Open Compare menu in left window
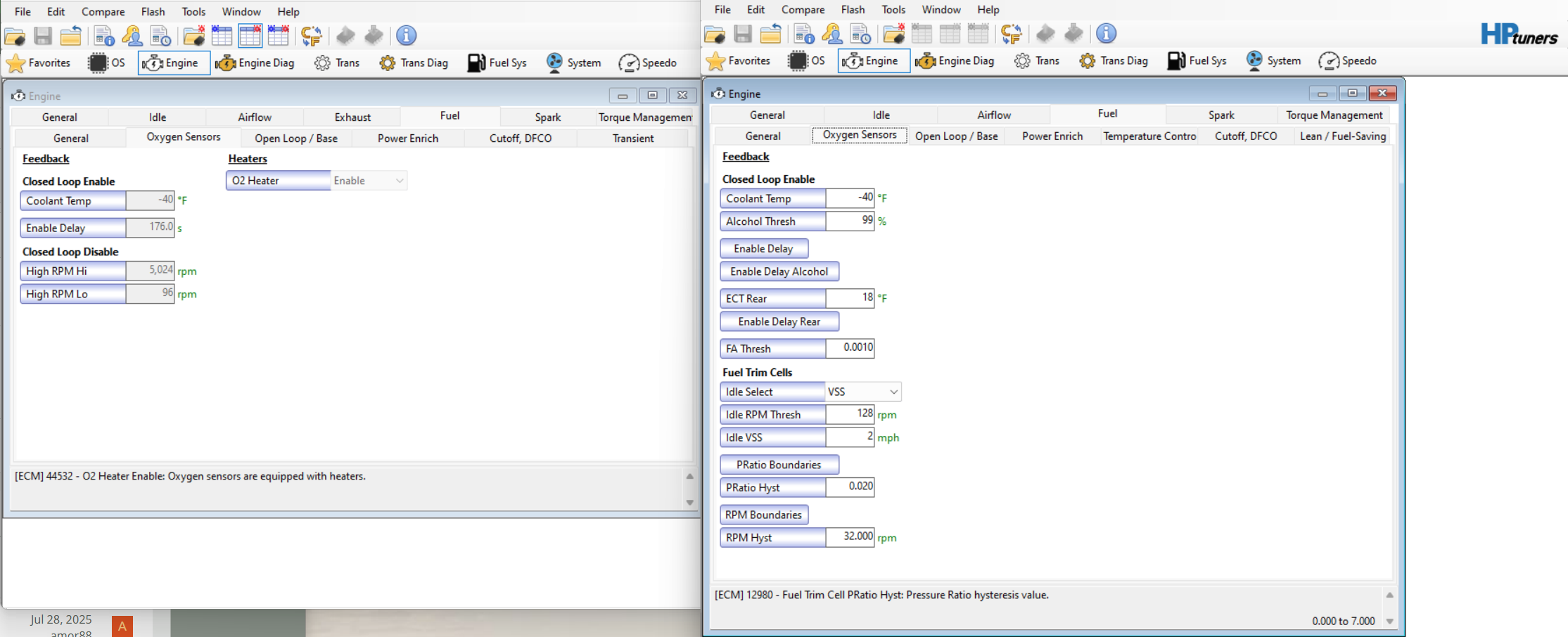 click(103, 12)
